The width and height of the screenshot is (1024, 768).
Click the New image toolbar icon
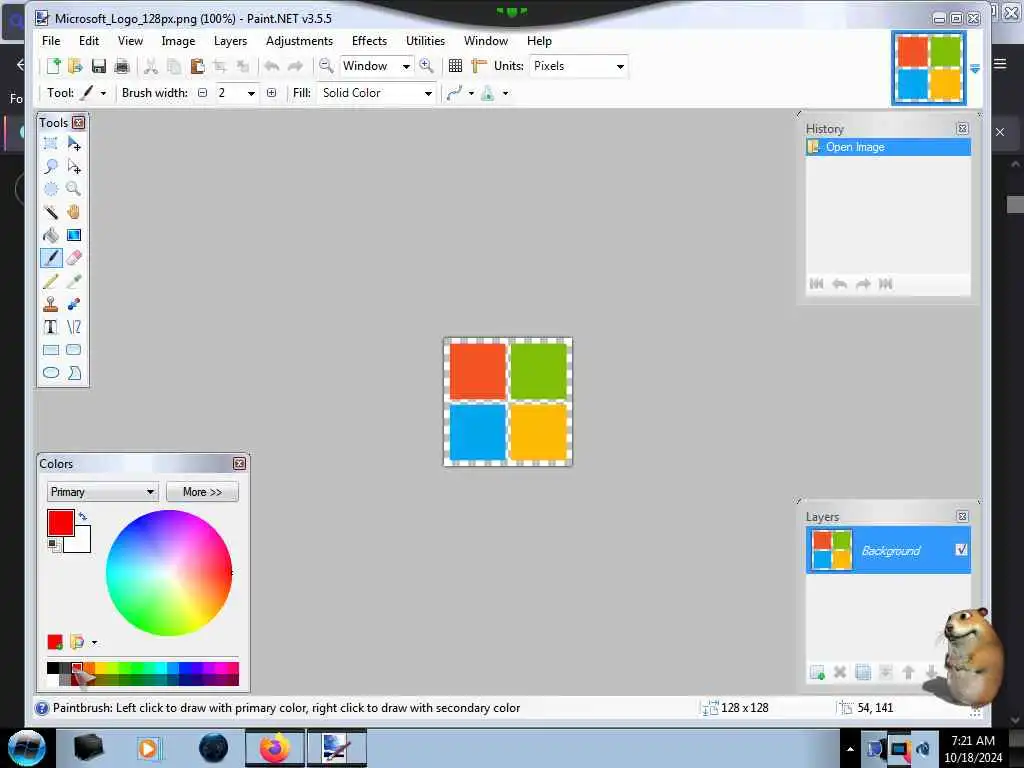(x=53, y=65)
